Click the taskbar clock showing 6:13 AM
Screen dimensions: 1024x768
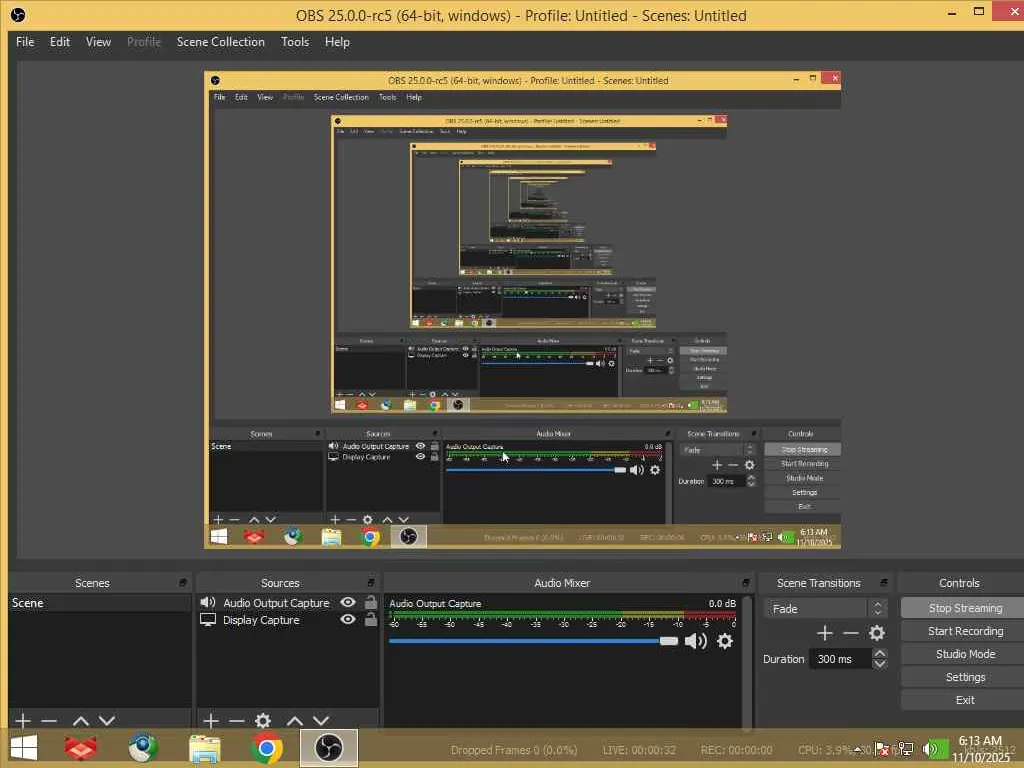pyautogui.click(x=981, y=749)
